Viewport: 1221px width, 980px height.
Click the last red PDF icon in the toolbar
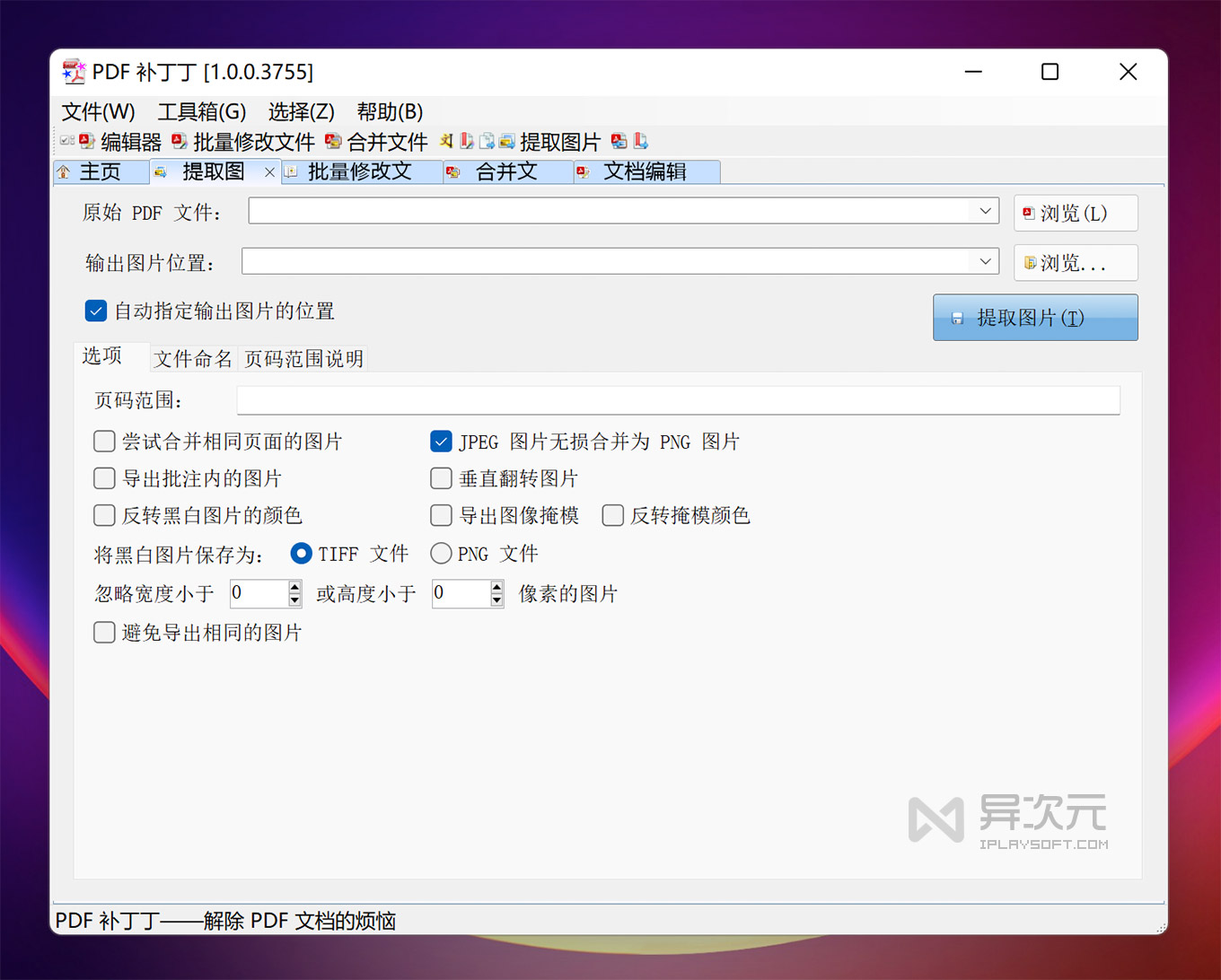click(x=641, y=141)
